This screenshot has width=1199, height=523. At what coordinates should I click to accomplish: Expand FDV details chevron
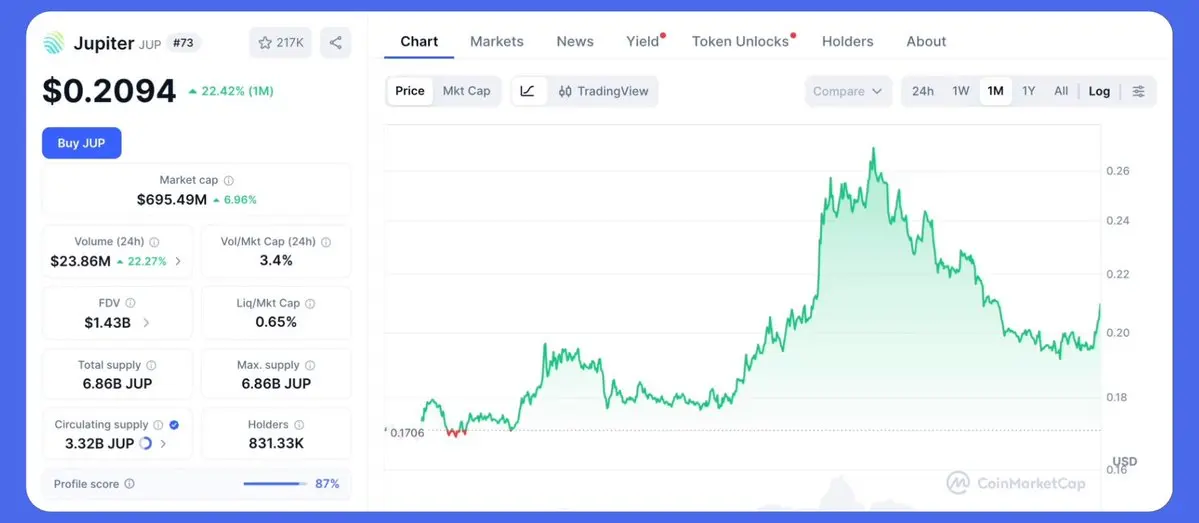click(x=146, y=323)
